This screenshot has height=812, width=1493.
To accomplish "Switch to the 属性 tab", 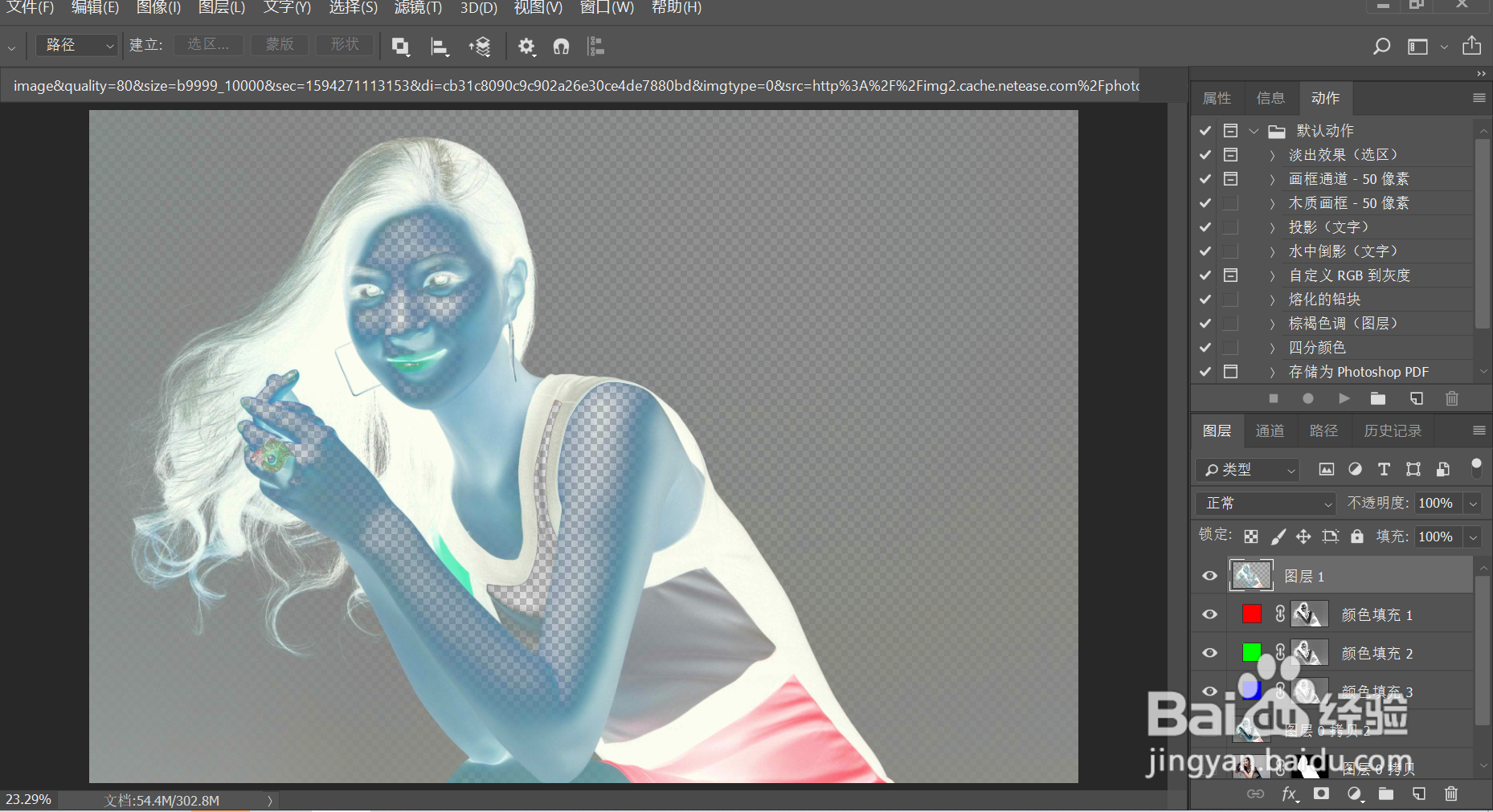I will 1217,98.
